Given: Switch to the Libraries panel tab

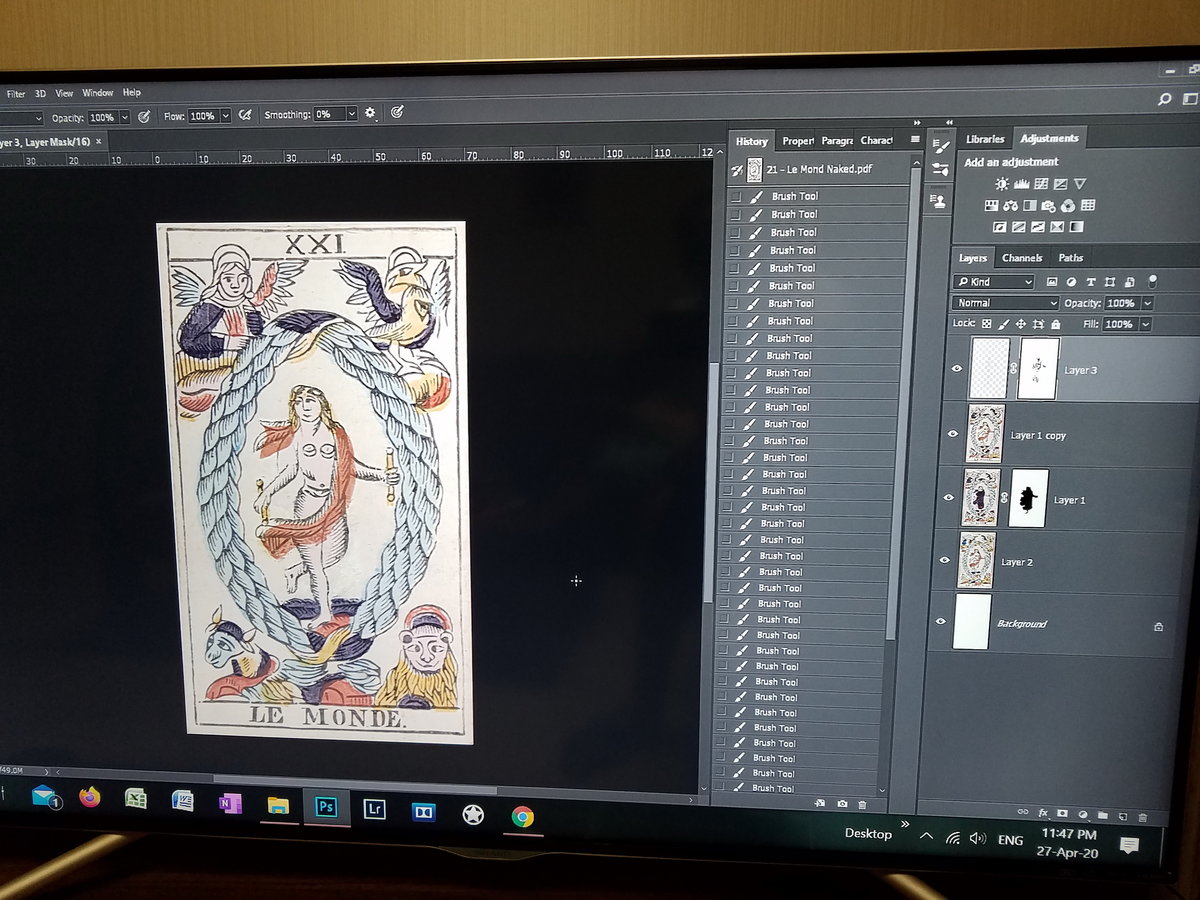Looking at the screenshot, I should [x=985, y=139].
